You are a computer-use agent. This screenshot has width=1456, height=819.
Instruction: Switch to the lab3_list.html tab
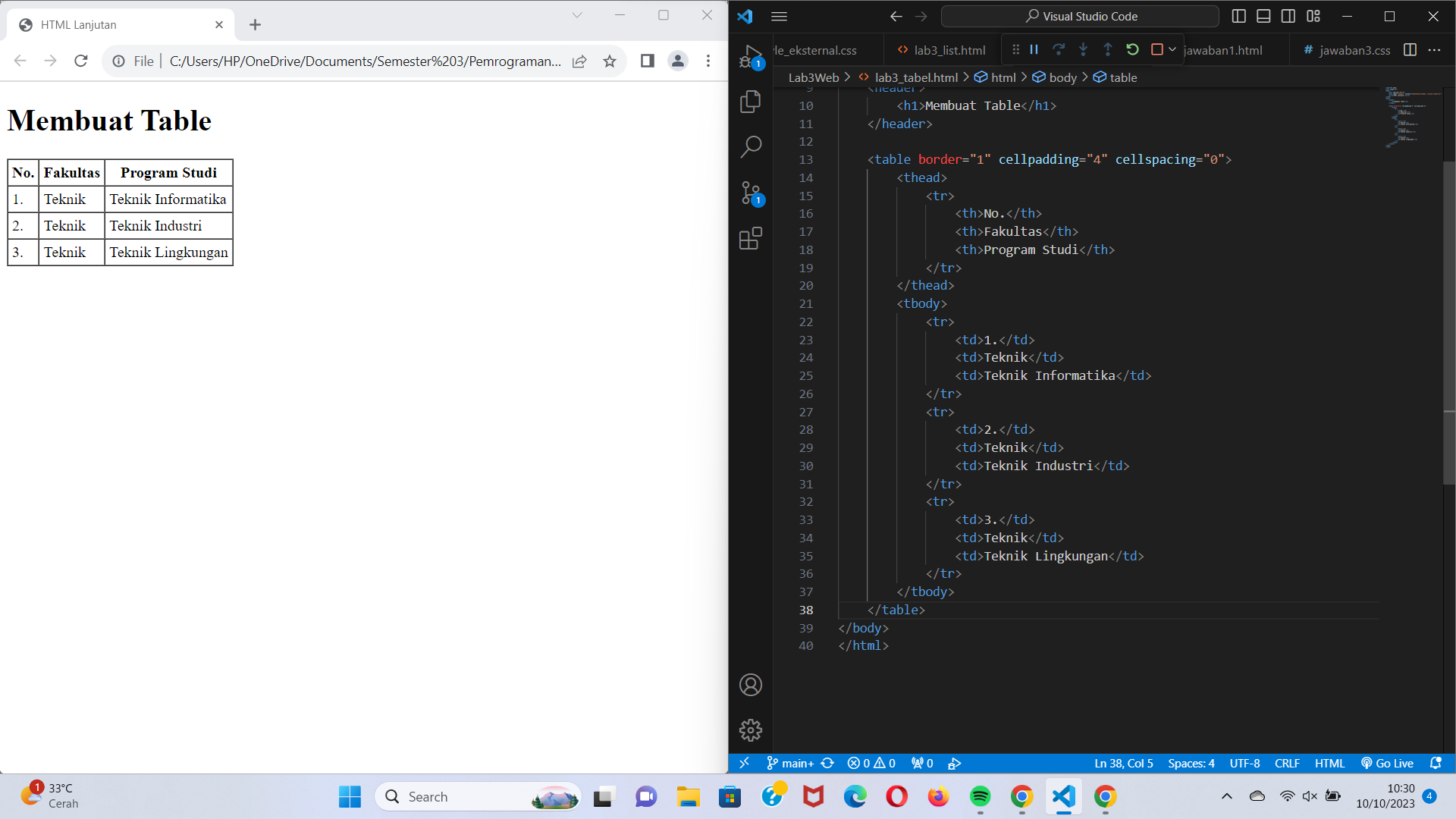pos(949,50)
